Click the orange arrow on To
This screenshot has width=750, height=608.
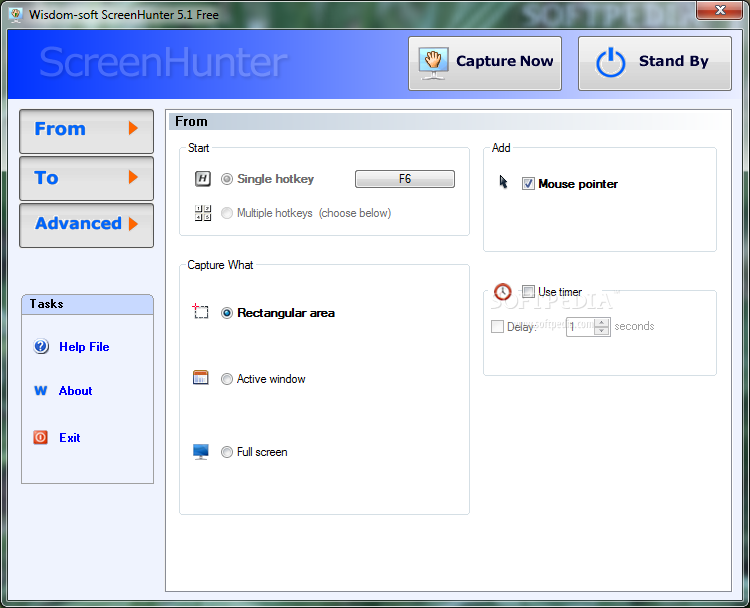pos(133,177)
